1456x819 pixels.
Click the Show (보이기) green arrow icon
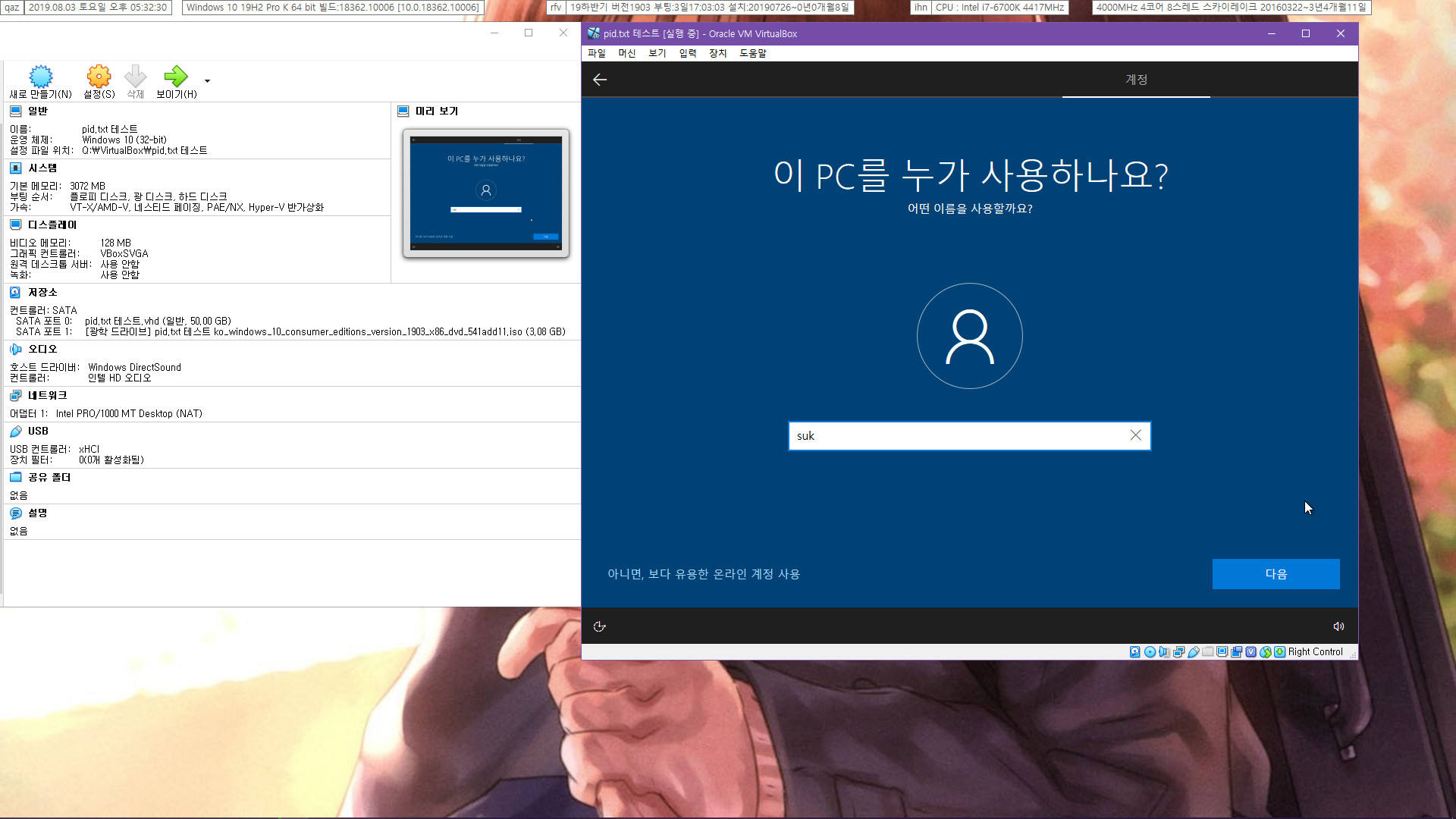[176, 76]
